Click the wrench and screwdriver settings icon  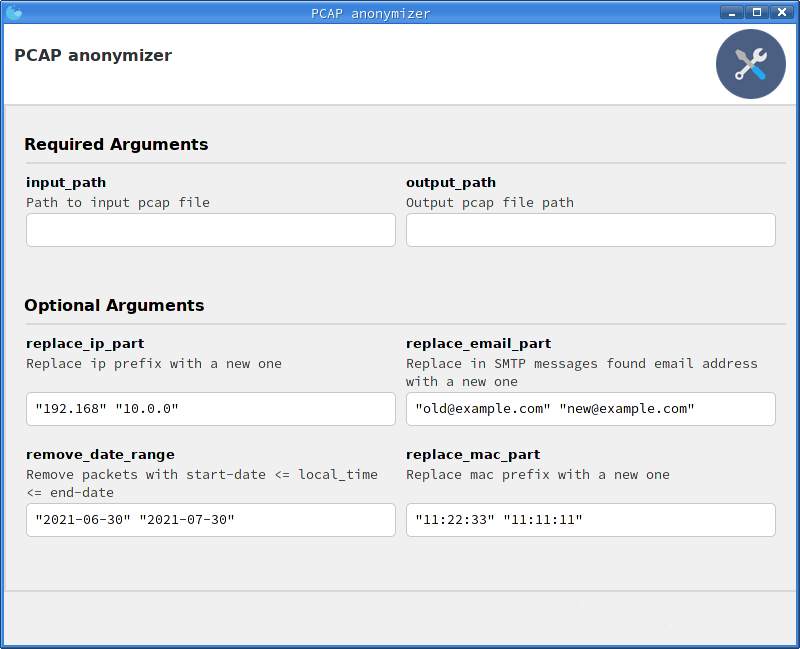(x=750, y=64)
